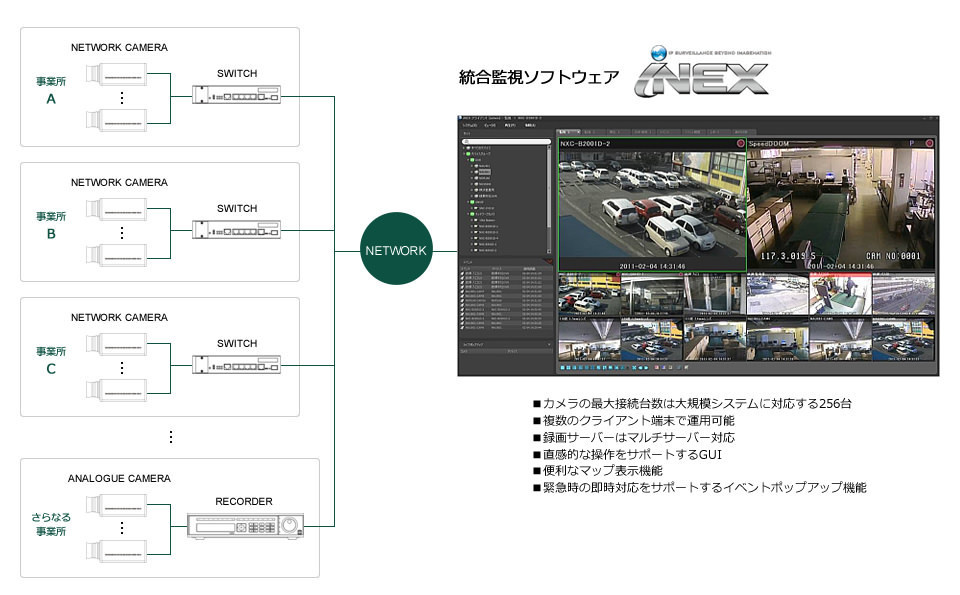This screenshot has height=595, width=960.
Task: Click the lower network camera in 事業所 A
Action: click(x=116, y=121)
